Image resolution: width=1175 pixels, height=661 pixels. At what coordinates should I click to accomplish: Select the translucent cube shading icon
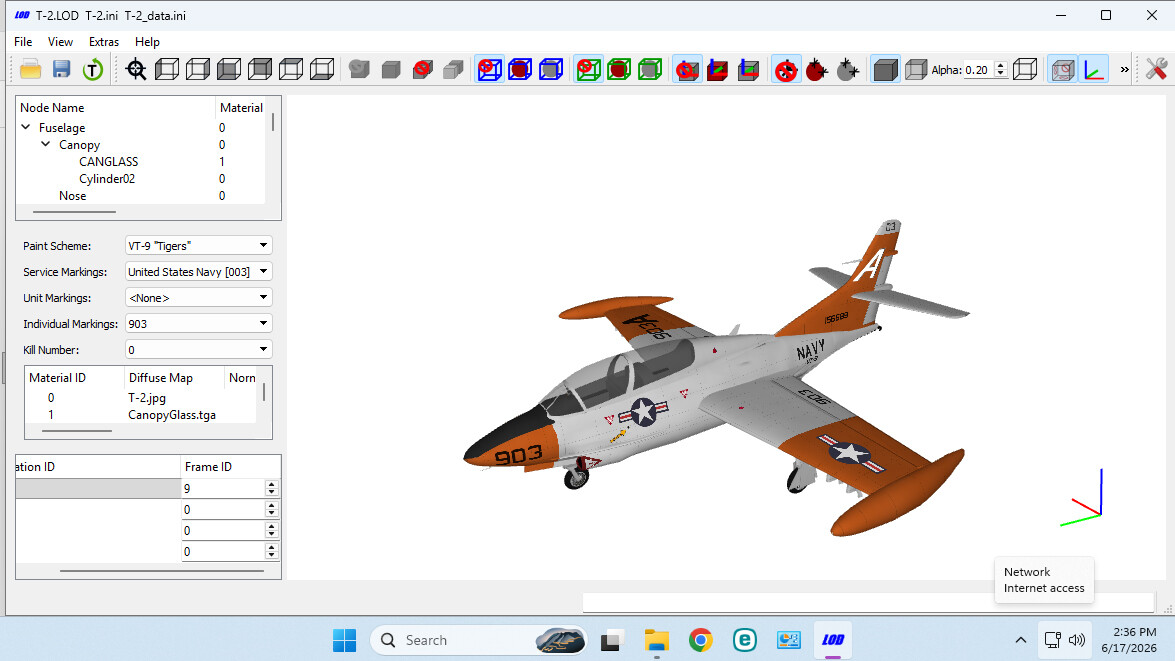(x=916, y=70)
